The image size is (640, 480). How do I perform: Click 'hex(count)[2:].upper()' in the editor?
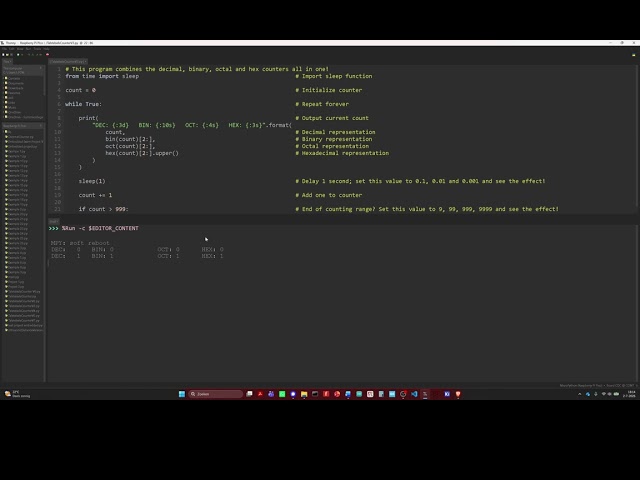click(x=142, y=153)
